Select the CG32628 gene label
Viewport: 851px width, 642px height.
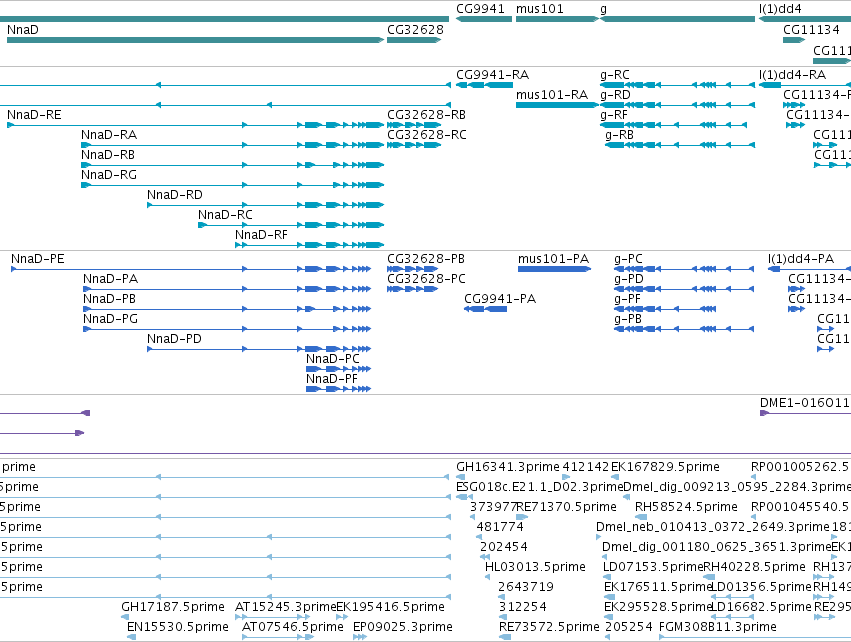(415, 29)
